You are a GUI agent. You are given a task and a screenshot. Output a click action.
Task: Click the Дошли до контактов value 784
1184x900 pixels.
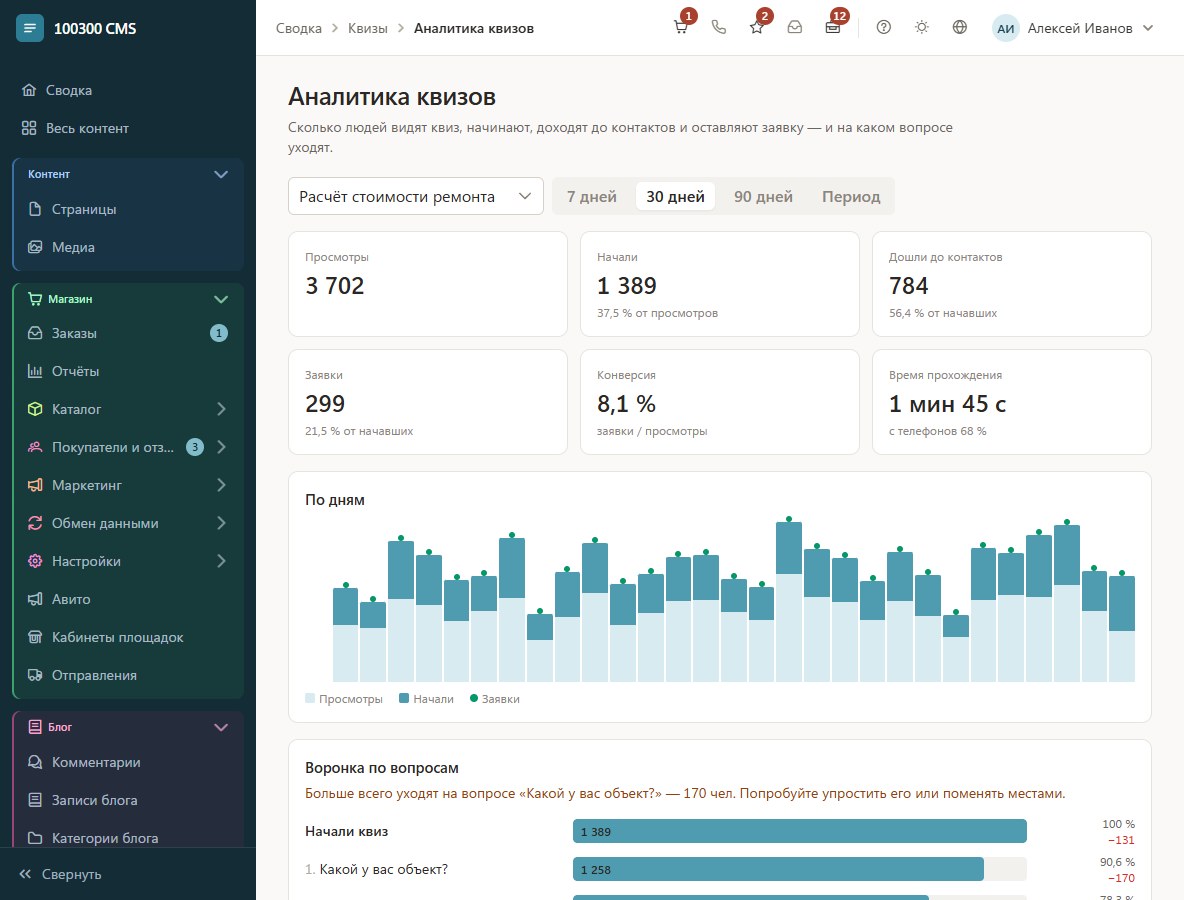point(908,285)
